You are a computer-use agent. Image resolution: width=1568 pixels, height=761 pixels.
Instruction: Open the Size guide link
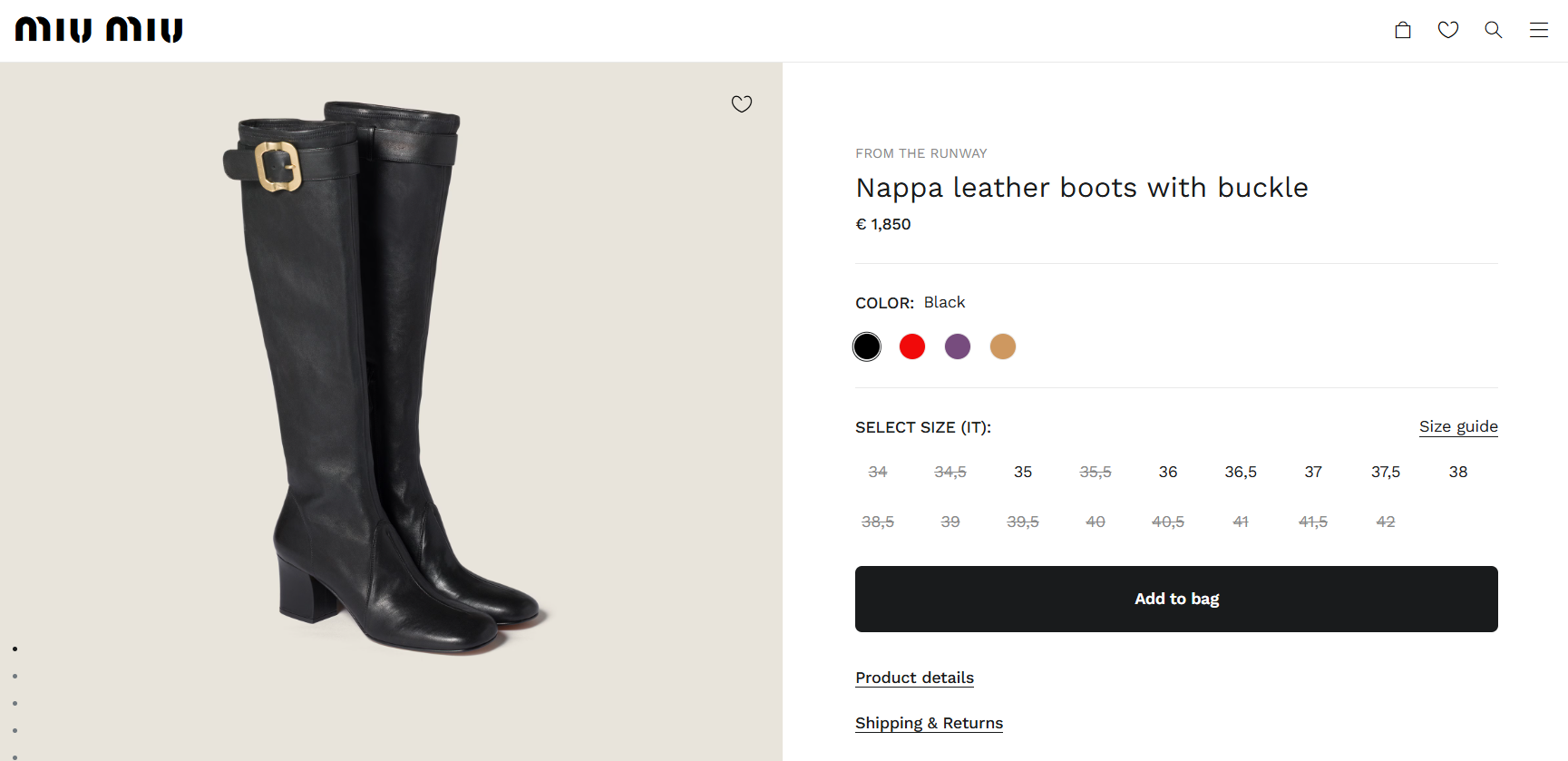(x=1458, y=426)
